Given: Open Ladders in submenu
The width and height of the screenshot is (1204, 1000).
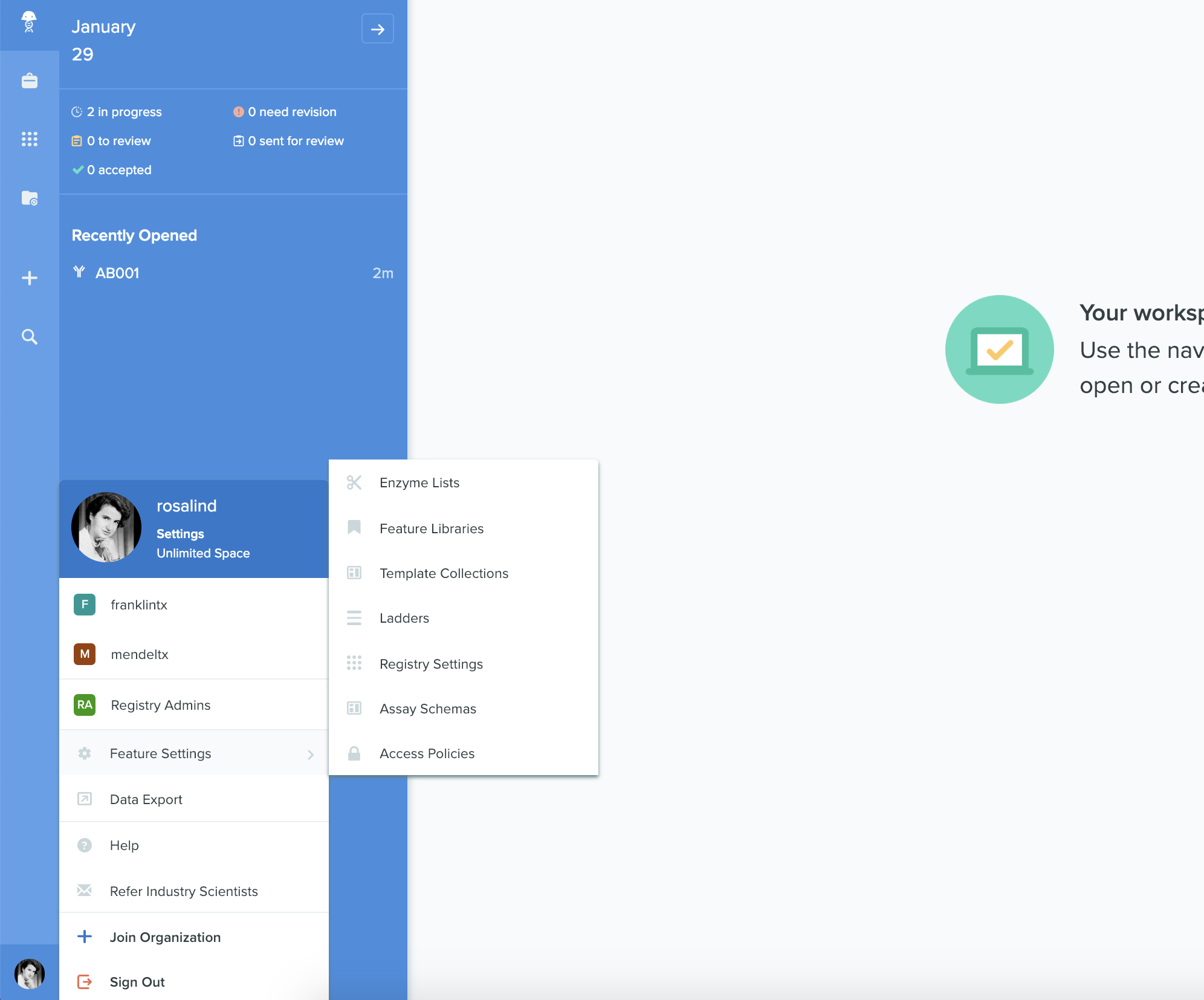Looking at the screenshot, I should pyautogui.click(x=464, y=618).
